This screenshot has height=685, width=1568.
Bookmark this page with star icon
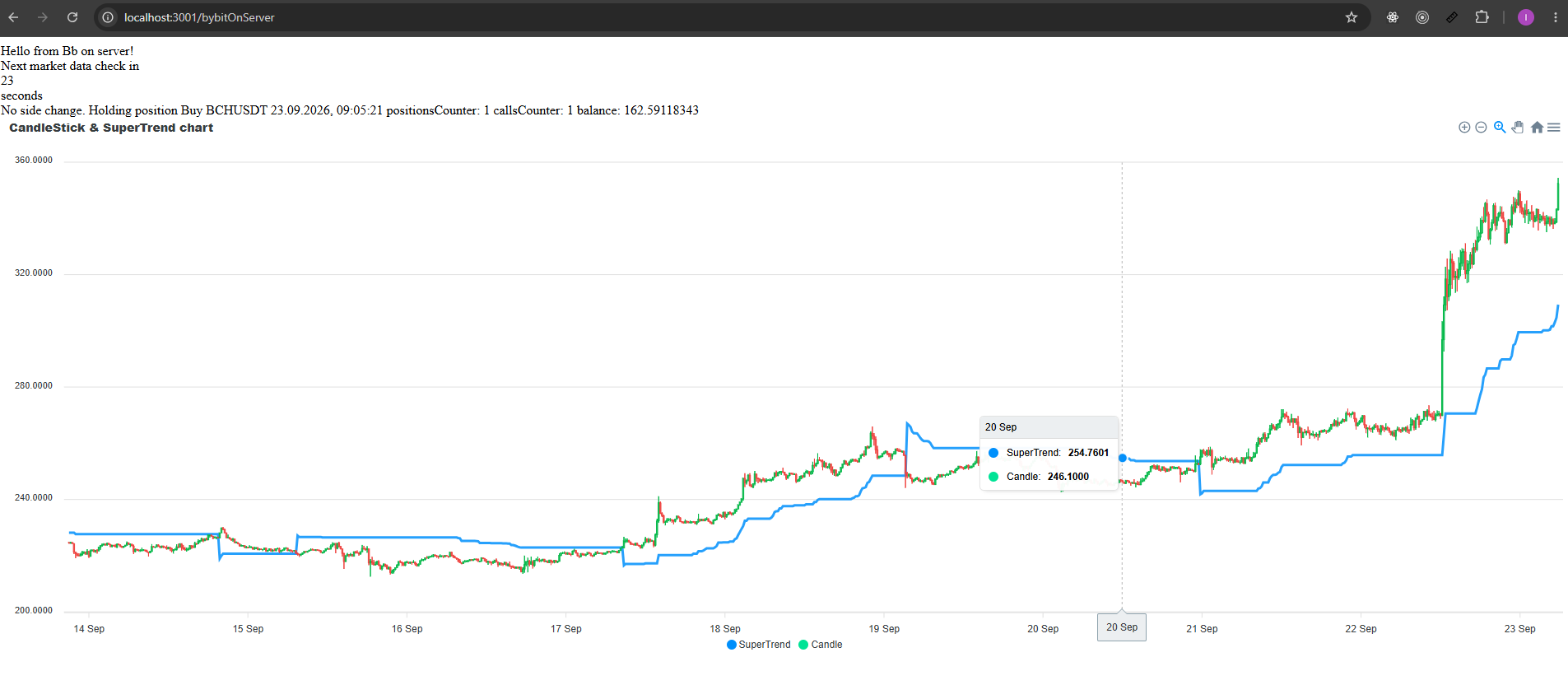(x=1352, y=17)
